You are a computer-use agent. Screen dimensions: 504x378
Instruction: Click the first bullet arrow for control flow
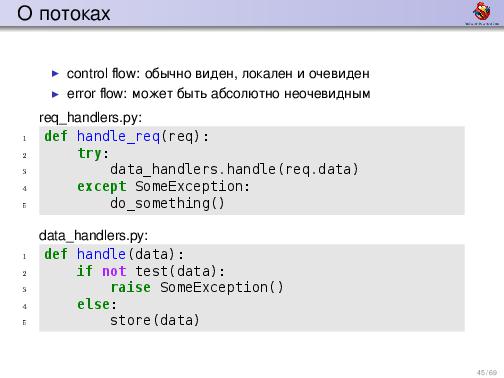pyautogui.click(x=55, y=74)
